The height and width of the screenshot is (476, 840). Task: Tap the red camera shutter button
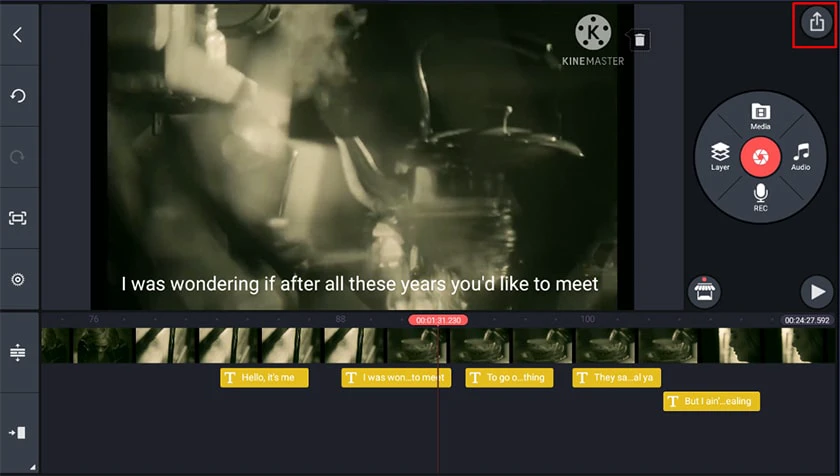tap(760, 156)
